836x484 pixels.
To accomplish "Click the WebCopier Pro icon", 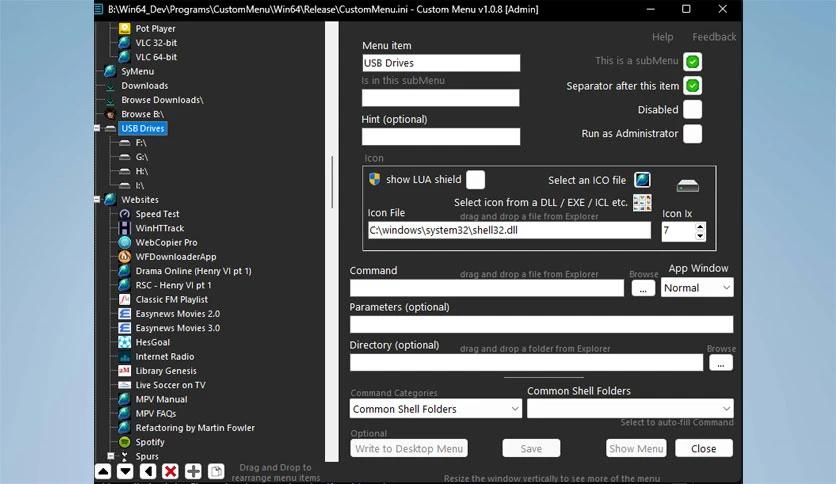I will click(x=124, y=243).
